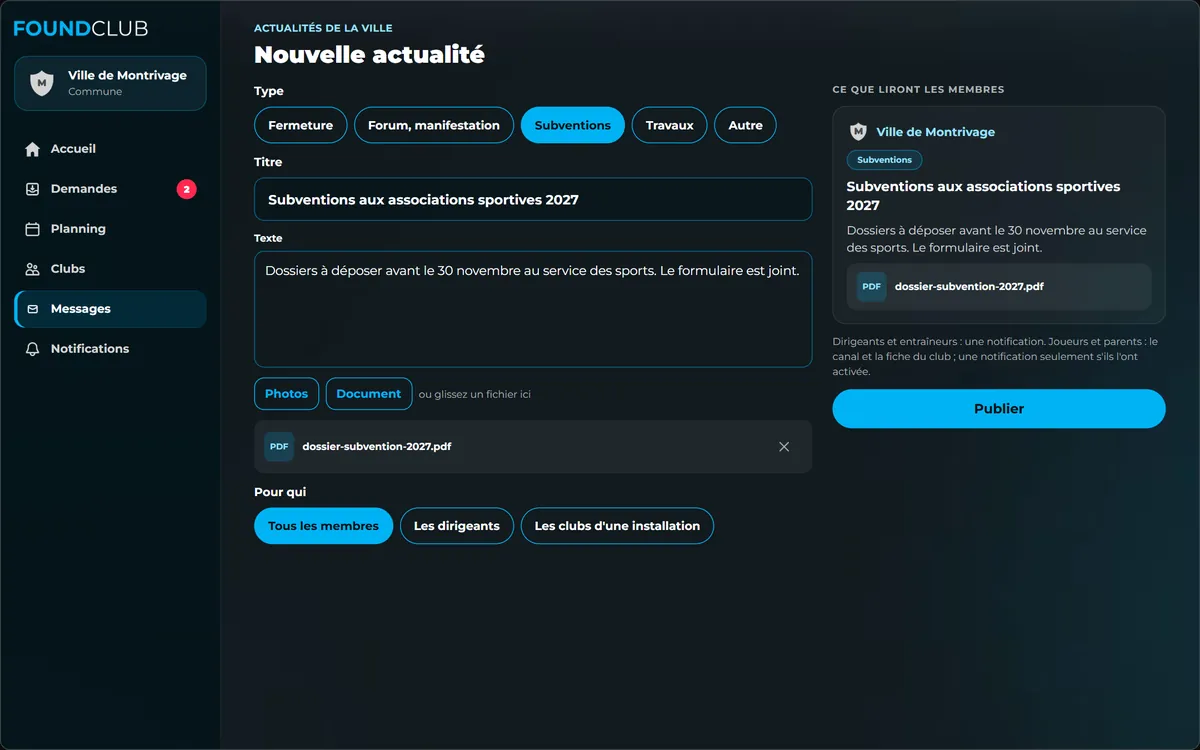
Task: Click the preview text about 30 novembre
Action: click(x=996, y=239)
